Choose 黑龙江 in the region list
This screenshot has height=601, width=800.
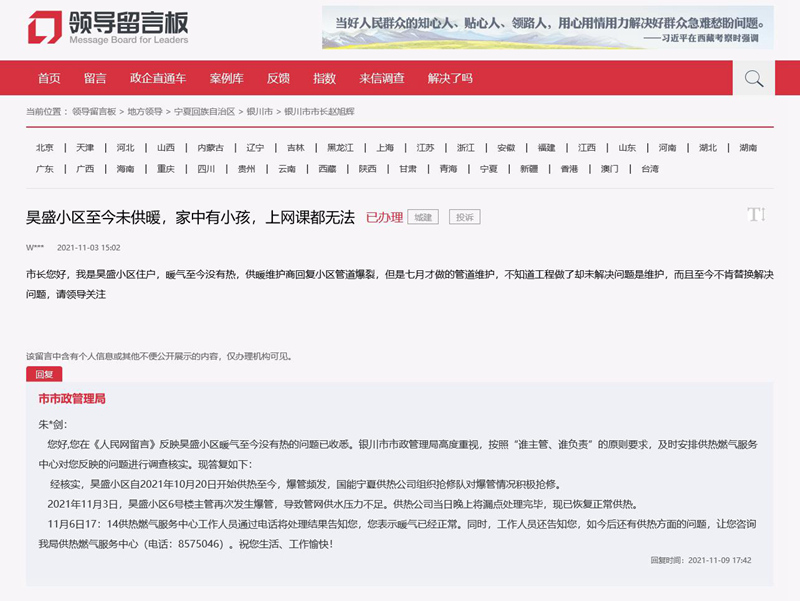pyautogui.click(x=340, y=147)
